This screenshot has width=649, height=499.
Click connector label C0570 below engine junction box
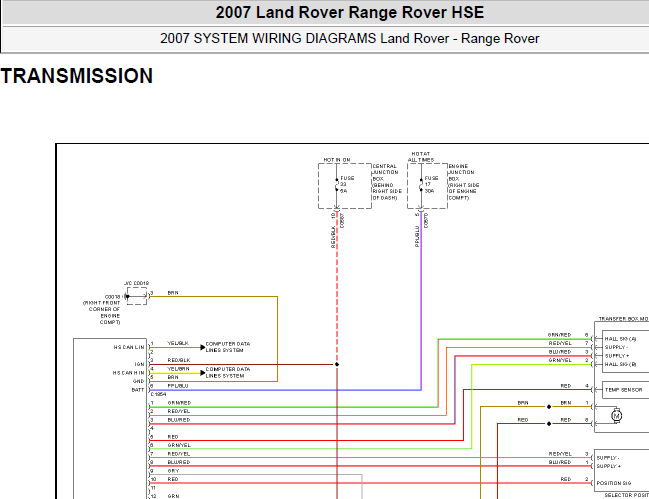coord(426,221)
